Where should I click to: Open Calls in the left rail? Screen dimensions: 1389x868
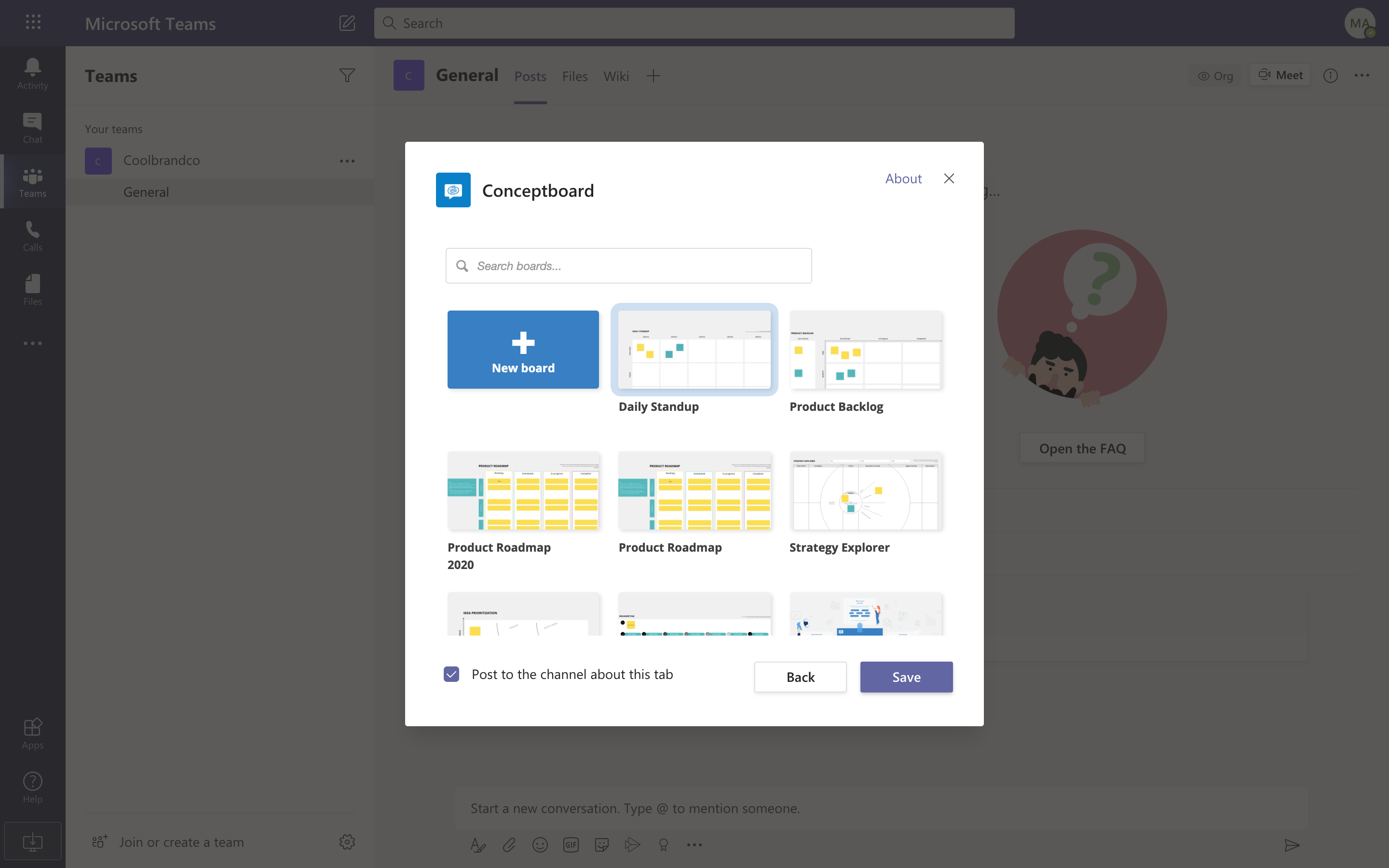click(33, 236)
